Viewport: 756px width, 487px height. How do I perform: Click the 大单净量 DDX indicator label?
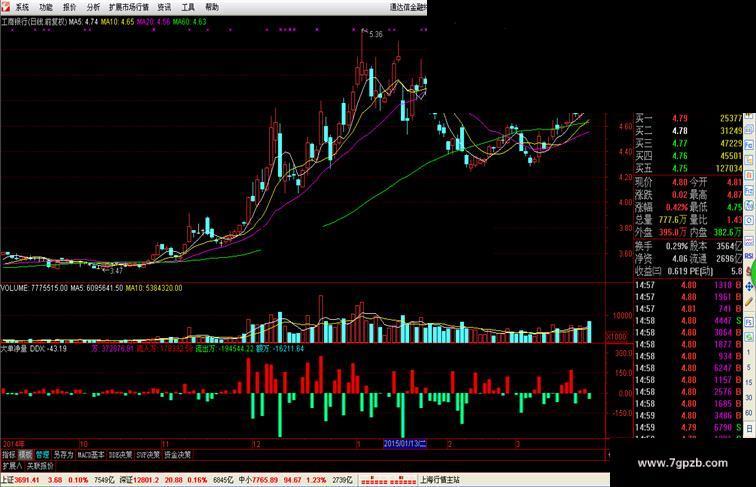click(x=34, y=348)
